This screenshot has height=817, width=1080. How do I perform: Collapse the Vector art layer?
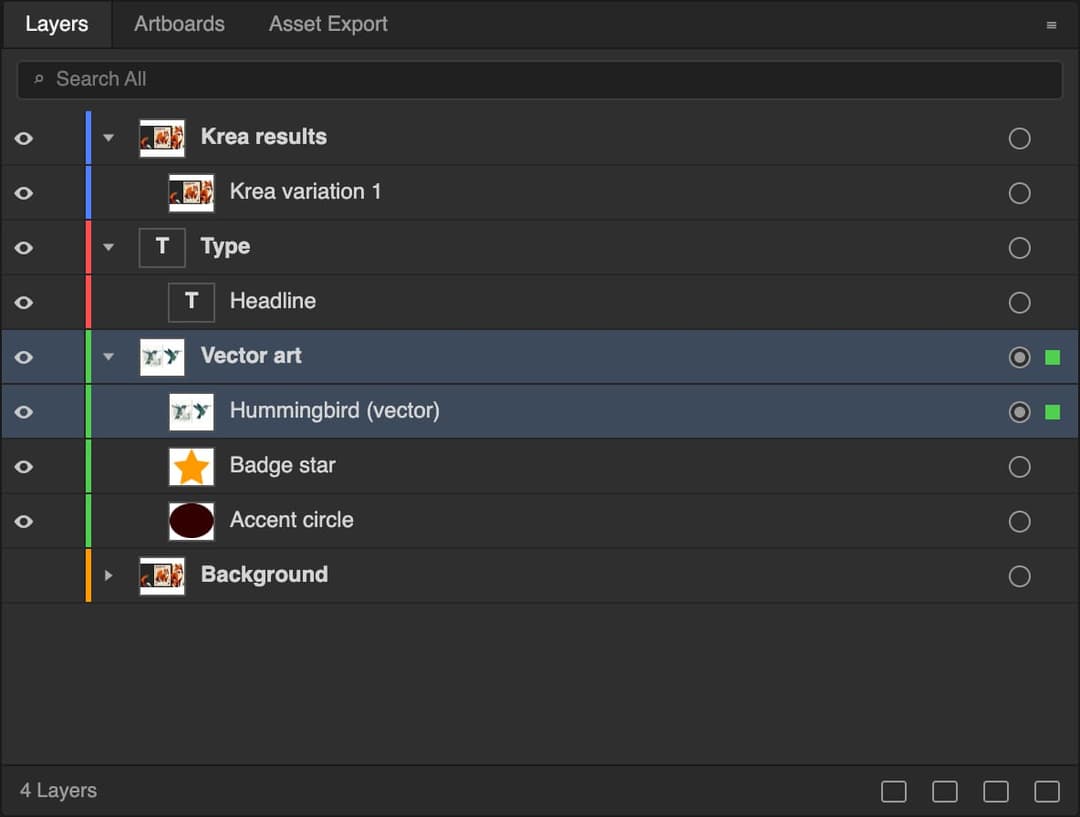tap(108, 357)
